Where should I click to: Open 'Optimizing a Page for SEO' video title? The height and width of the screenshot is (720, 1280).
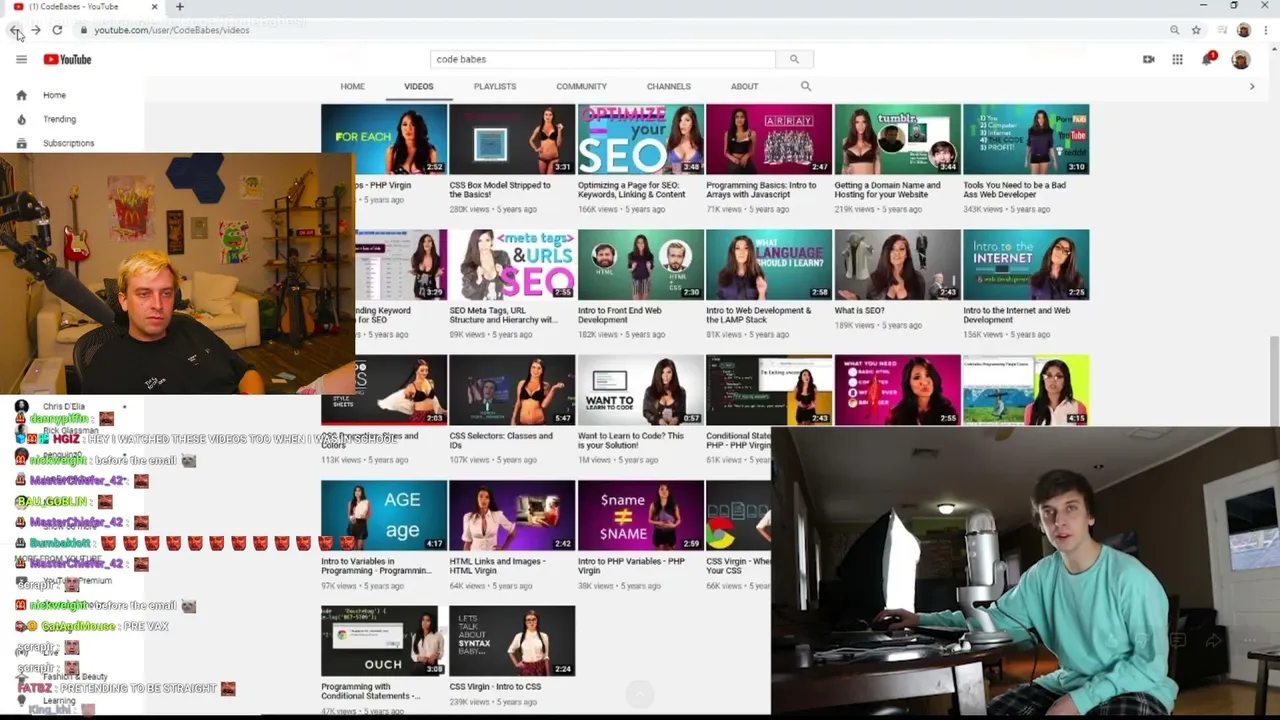(x=632, y=190)
